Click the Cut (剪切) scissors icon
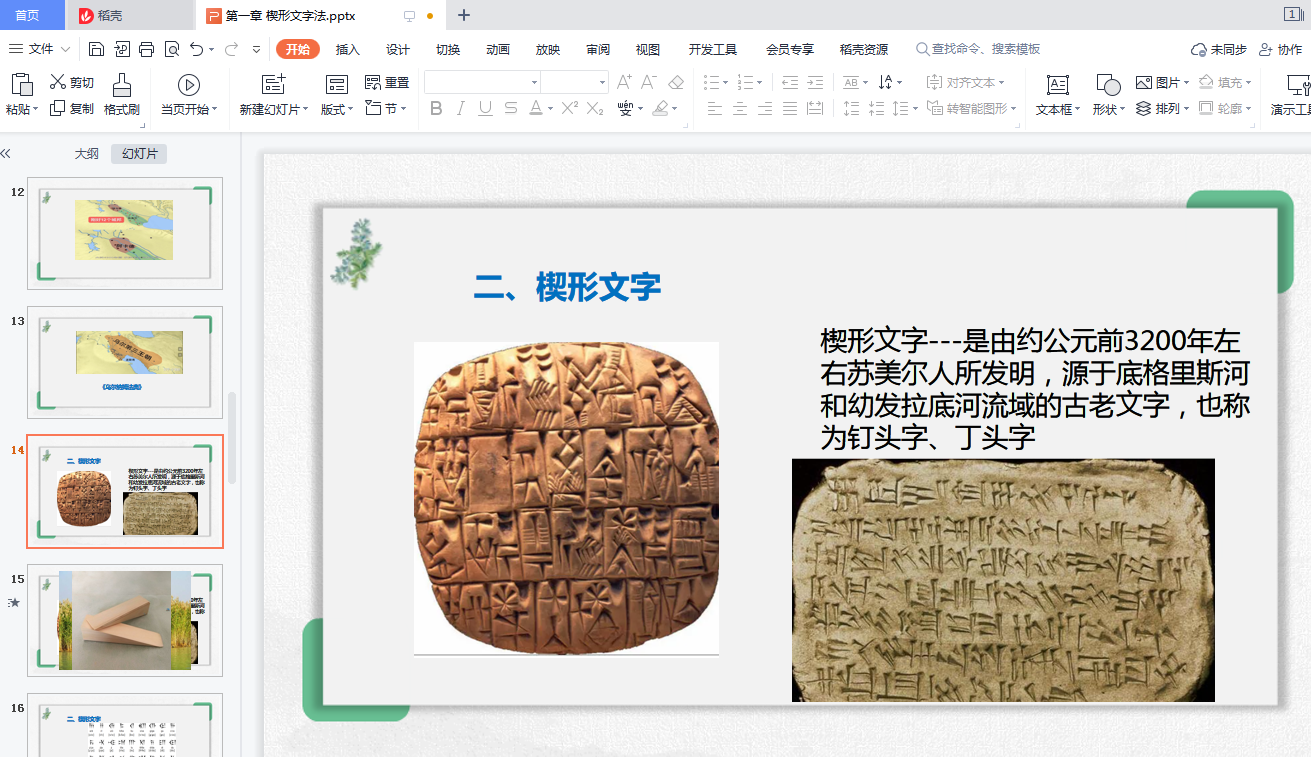Image resolution: width=1311 pixels, height=757 pixels. 58,83
